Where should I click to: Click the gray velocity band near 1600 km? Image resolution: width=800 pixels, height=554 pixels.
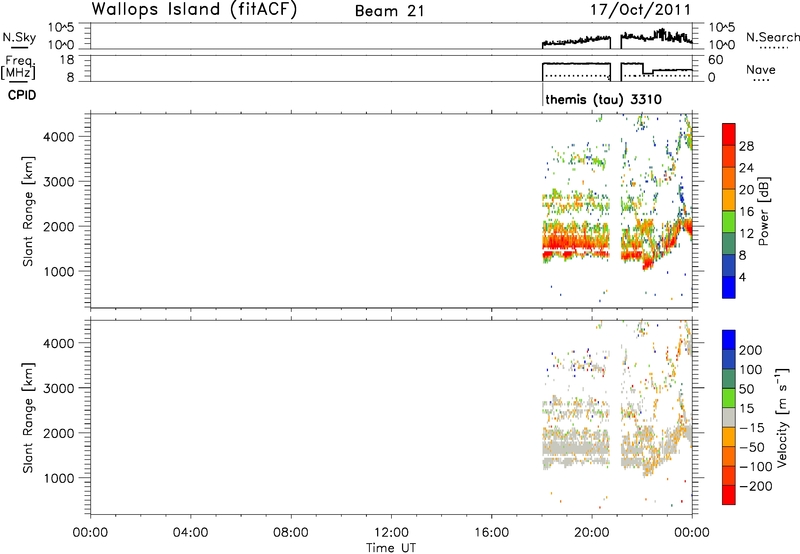pos(577,449)
